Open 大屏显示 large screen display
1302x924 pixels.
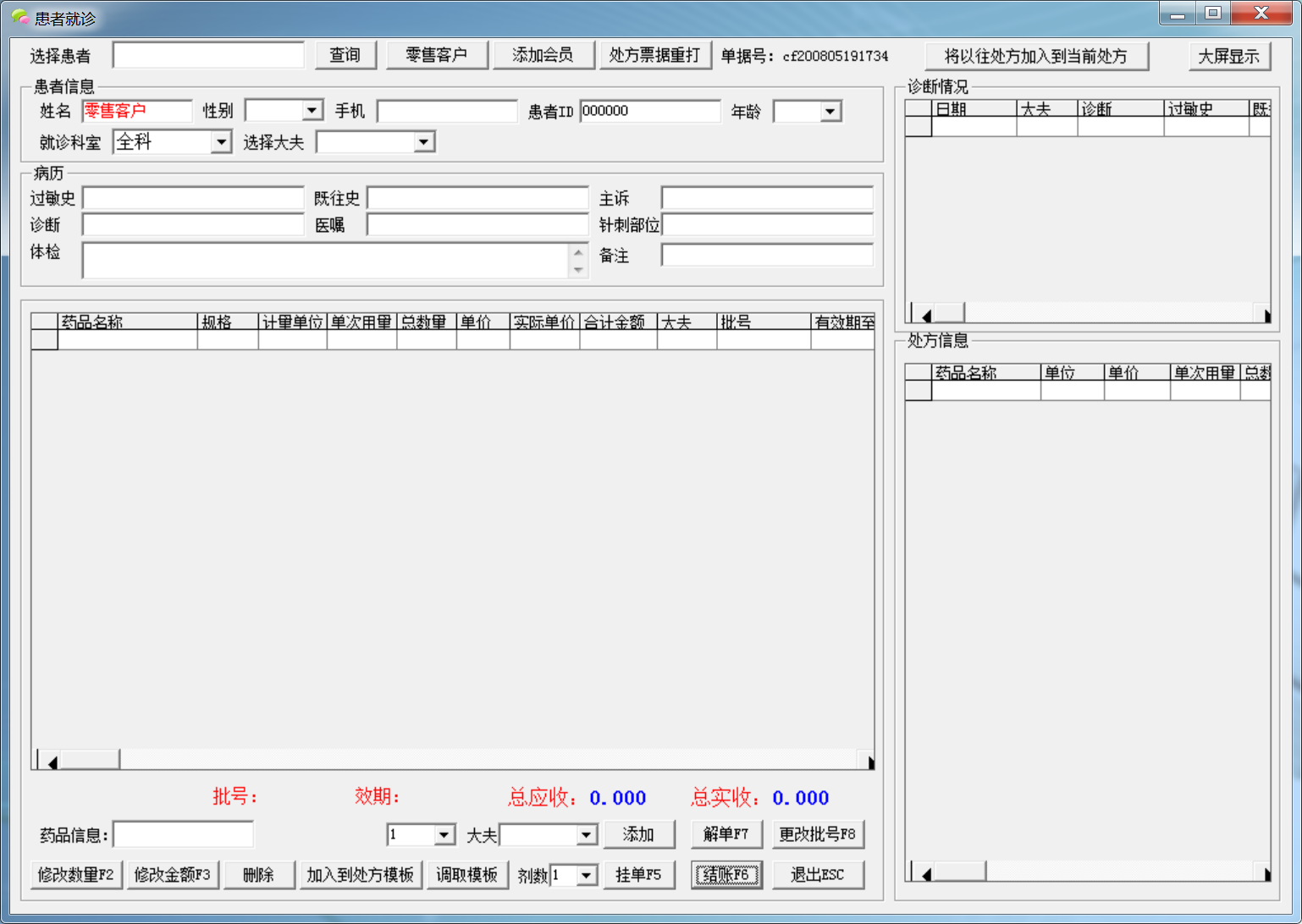click(x=1230, y=56)
